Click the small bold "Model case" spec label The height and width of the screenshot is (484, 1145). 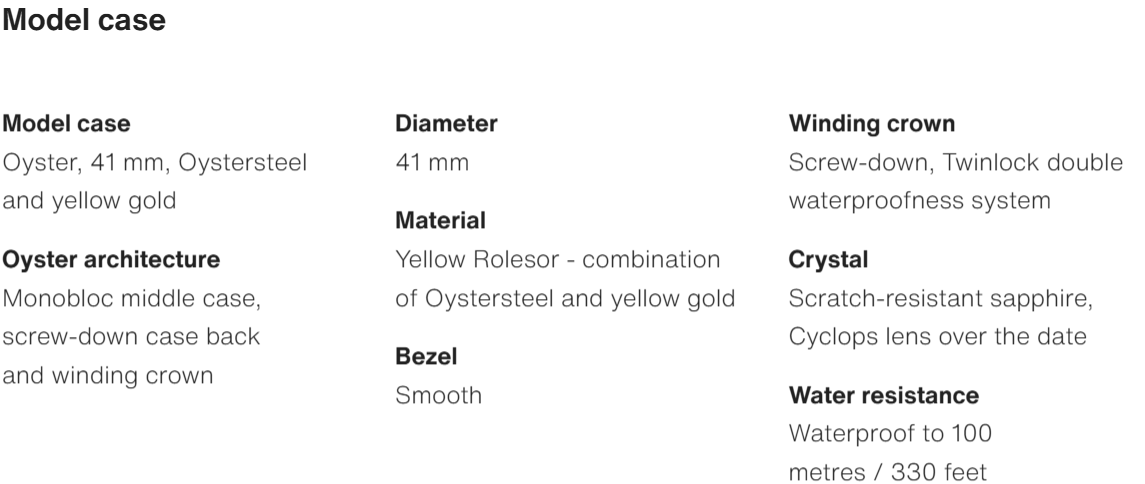tap(66, 125)
